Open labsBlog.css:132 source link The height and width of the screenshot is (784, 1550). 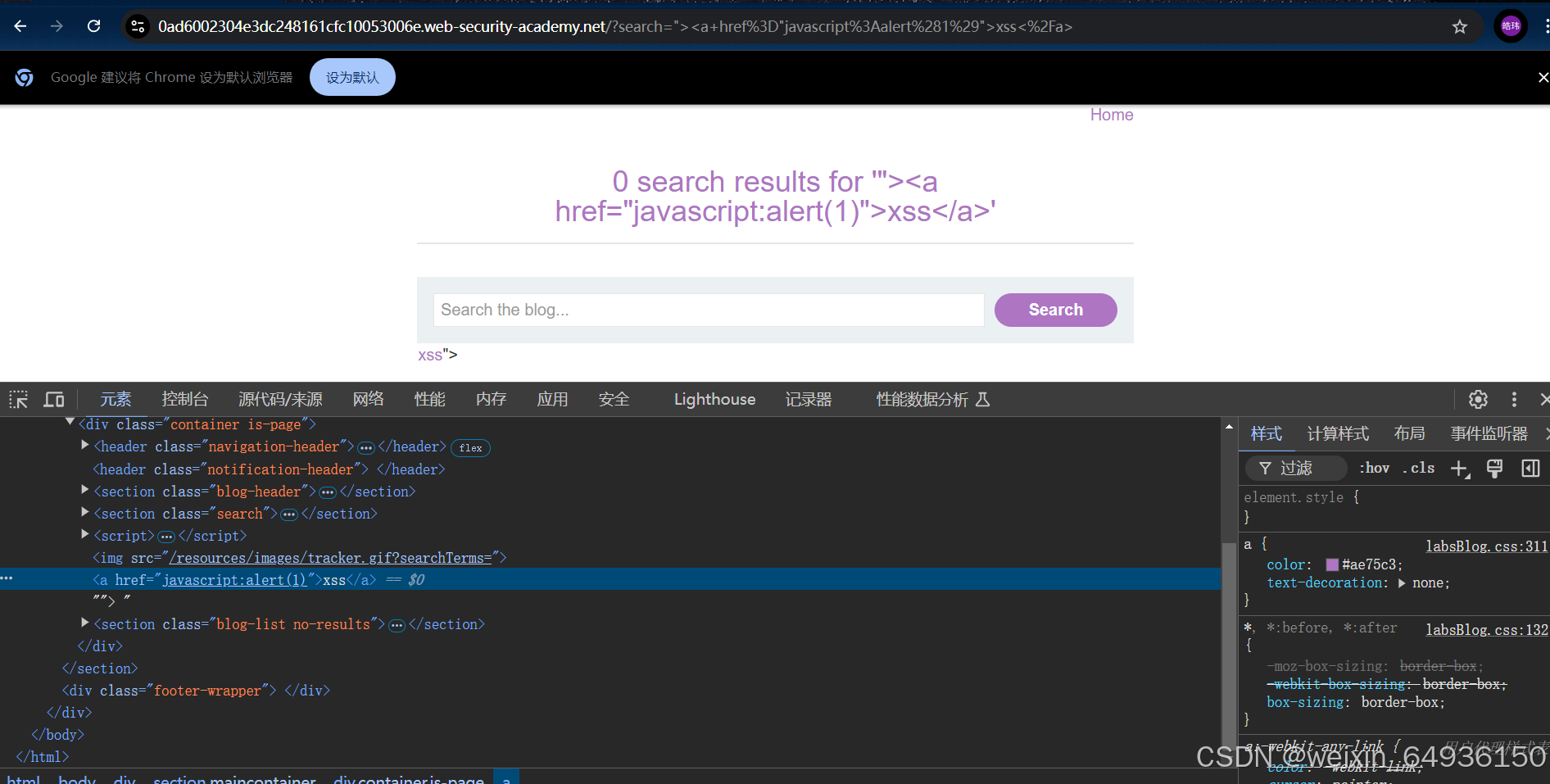coord(1487,630)
